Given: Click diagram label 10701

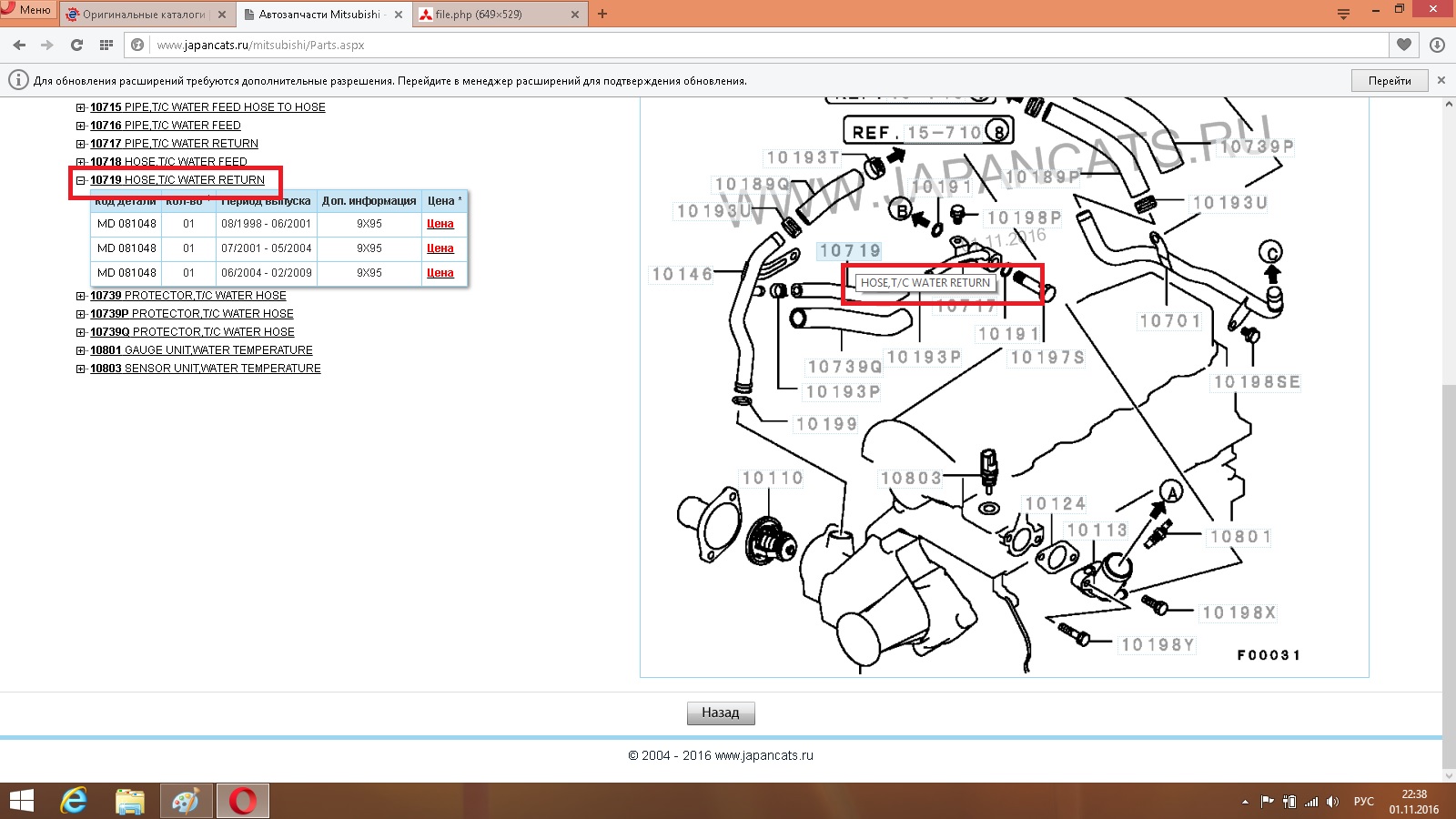Looking at the screenshot, I should [1170, 321].
